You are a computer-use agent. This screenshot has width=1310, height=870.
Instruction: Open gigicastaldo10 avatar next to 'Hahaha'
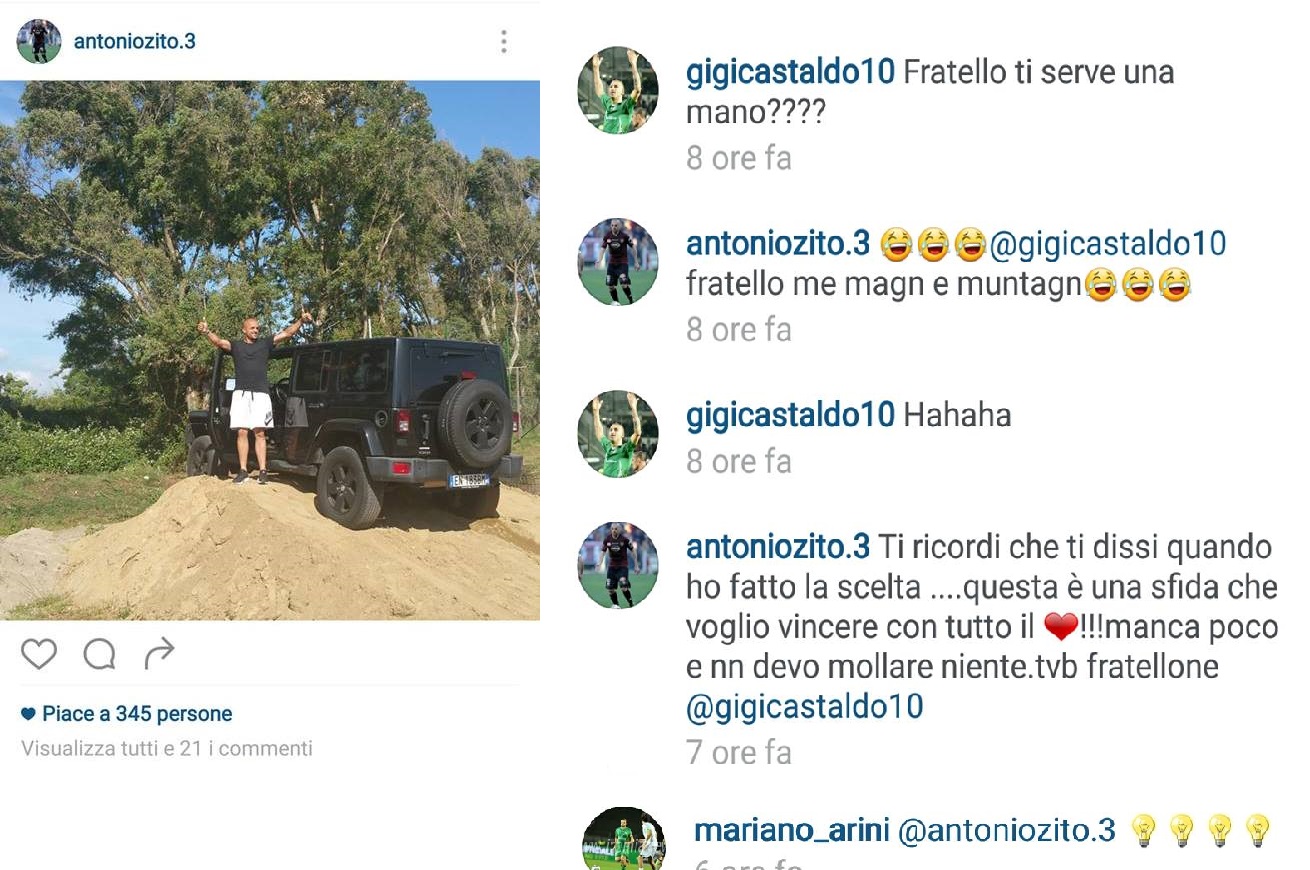click(618, 434)
